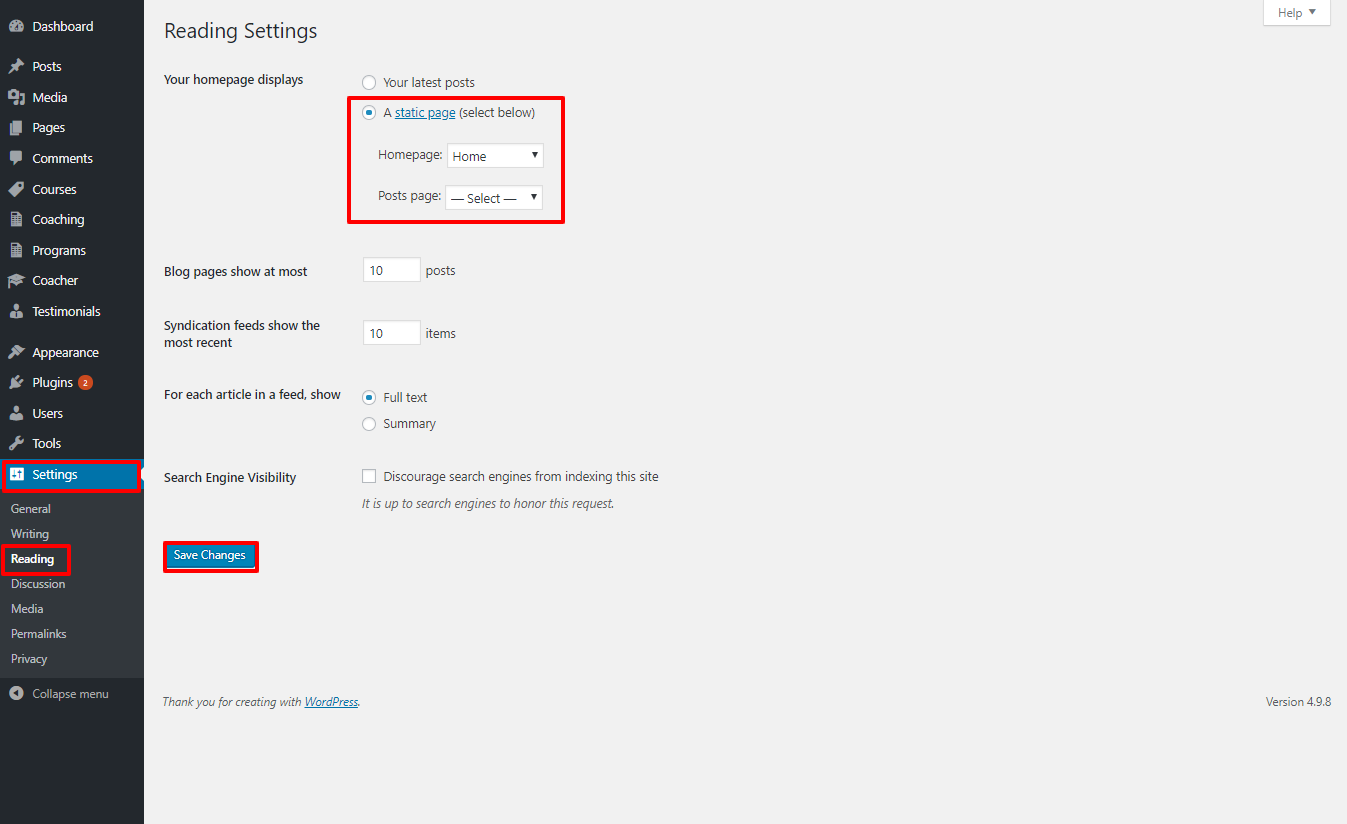This screenshot has width=1347, height=824.
Task: Click the Dashboard gauge icon
Action: point(16,27)
